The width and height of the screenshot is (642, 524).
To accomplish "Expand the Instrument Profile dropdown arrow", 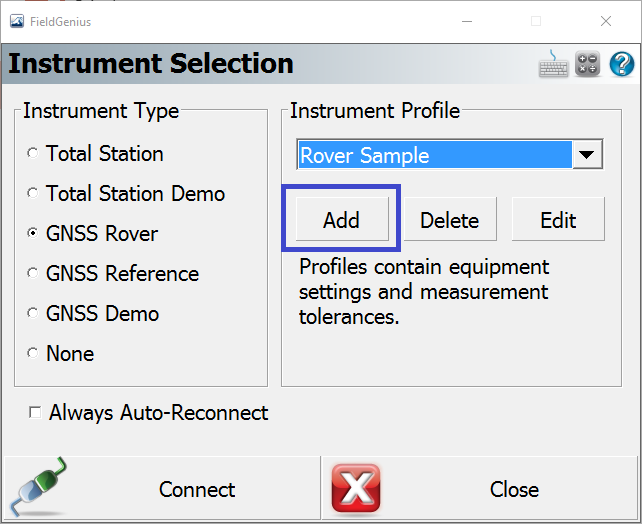I will pyautogui.click(x=587, y=155).
